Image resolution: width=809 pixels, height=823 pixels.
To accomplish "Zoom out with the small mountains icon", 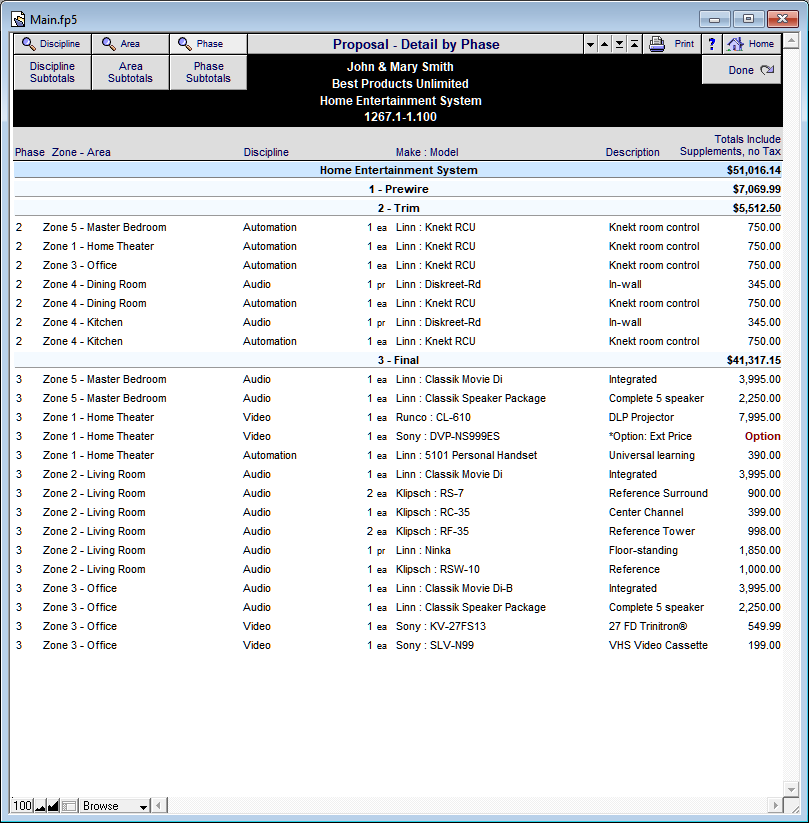I will point(40,806).
